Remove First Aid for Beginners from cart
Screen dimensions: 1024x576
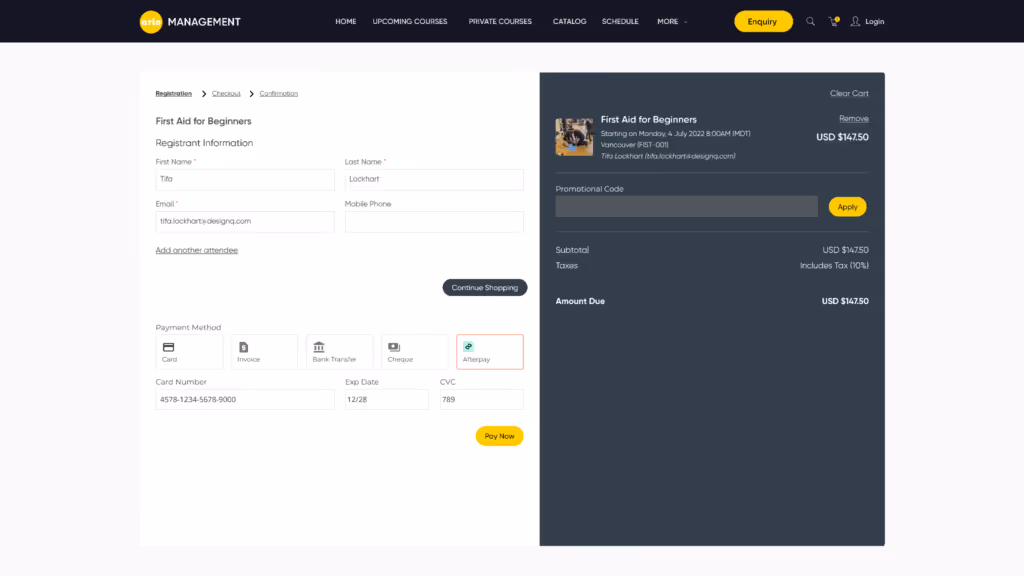[x=854, y=118]
